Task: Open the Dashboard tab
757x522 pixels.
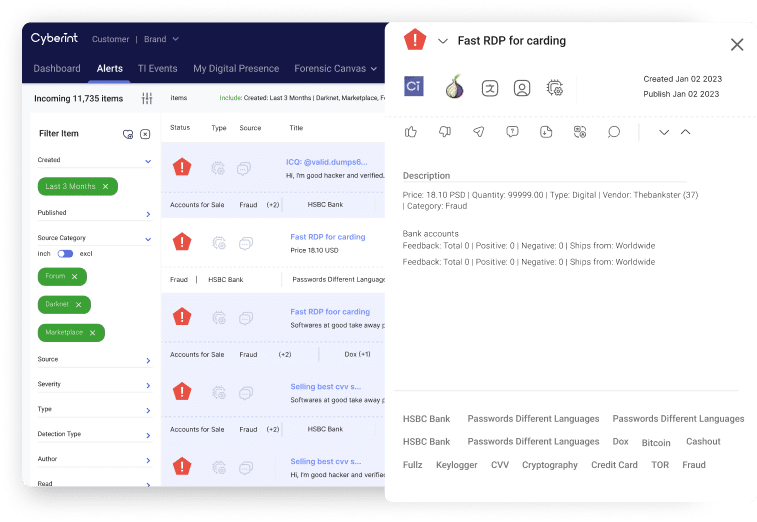Action: (x=57, y=69)
